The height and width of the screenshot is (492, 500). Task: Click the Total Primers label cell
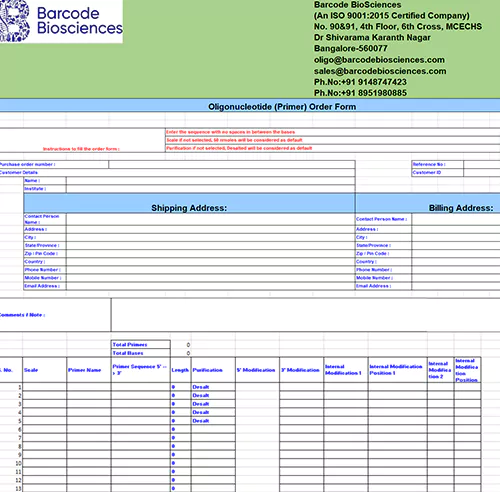tap(141, 344)
